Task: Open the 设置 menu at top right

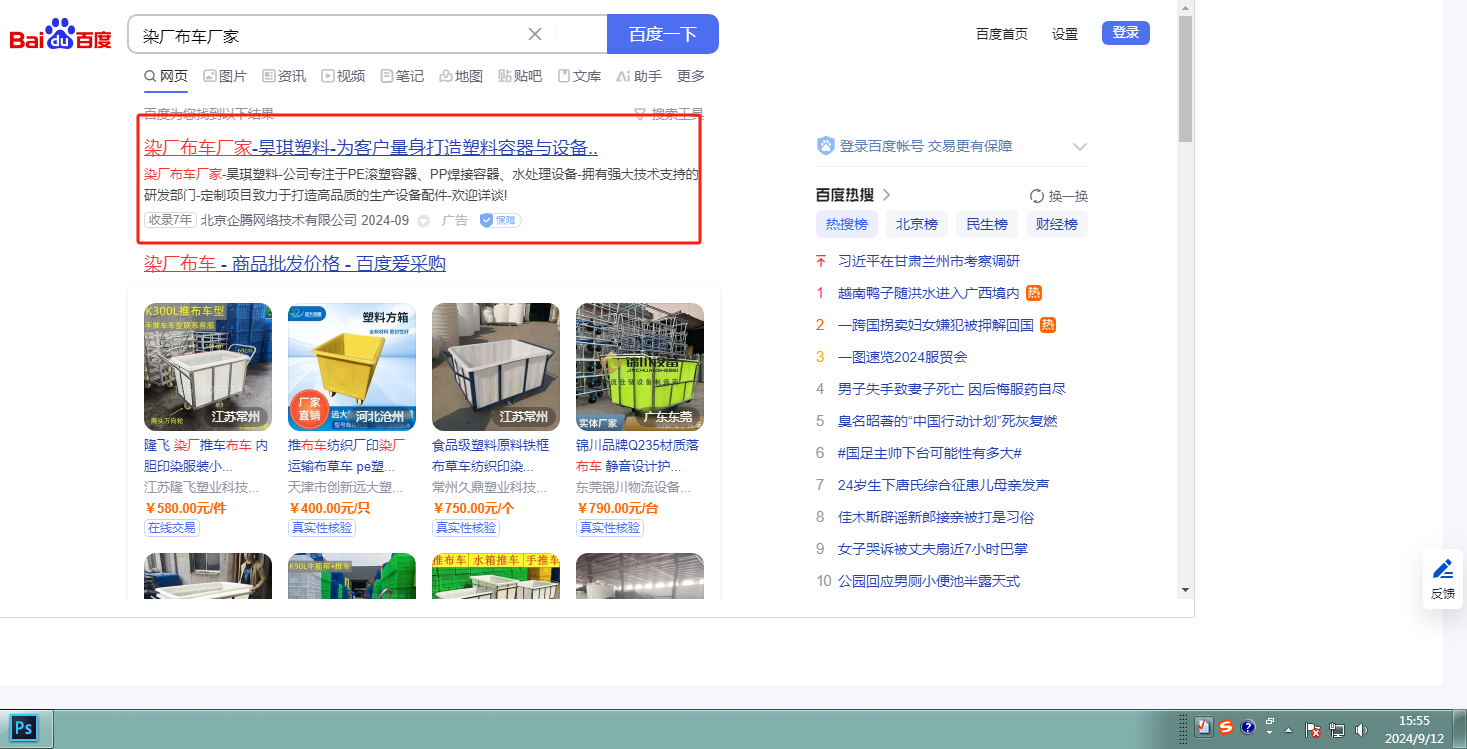Action: coord(1065,34)
